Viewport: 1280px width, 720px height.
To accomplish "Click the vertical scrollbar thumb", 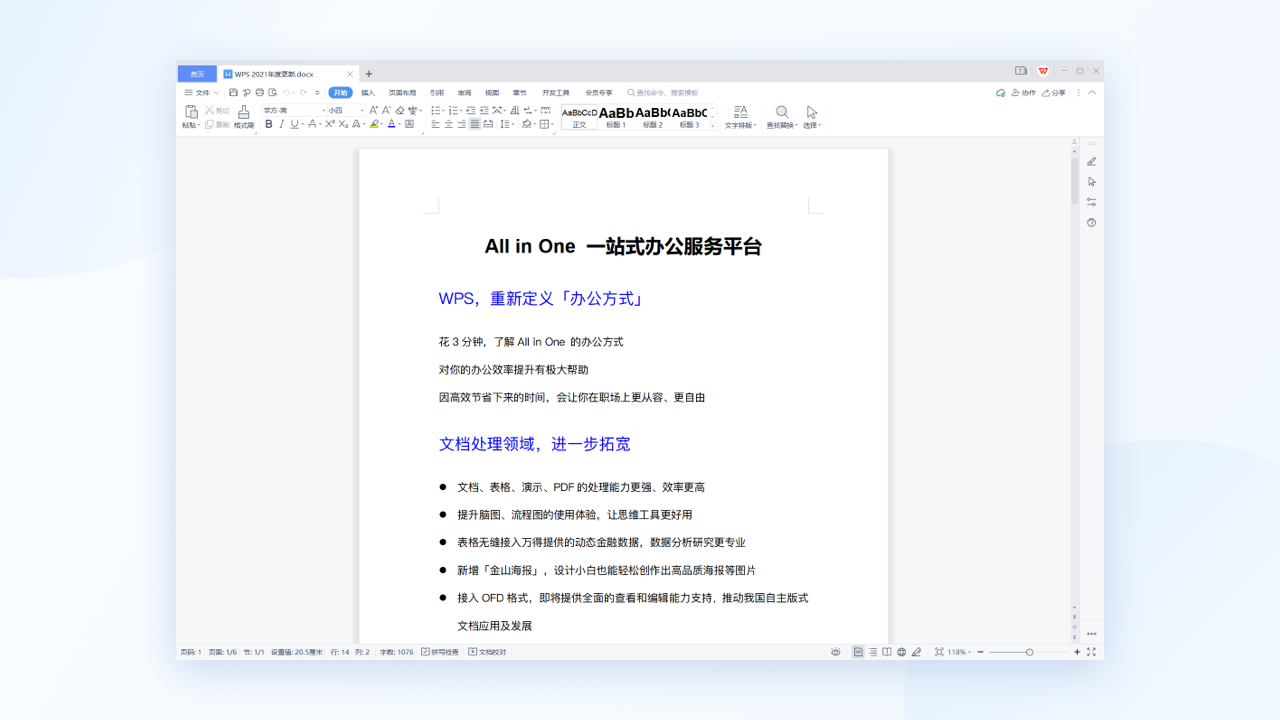I will tap(1074, 180).
